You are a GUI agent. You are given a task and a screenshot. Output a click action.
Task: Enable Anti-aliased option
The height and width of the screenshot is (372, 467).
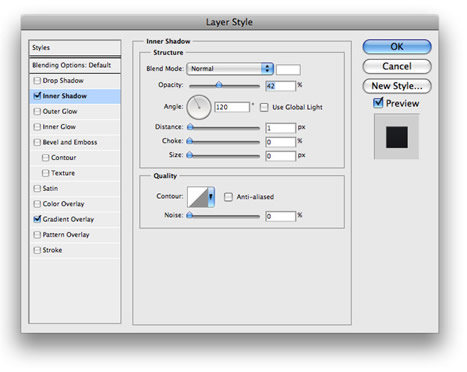click(228, 197)
